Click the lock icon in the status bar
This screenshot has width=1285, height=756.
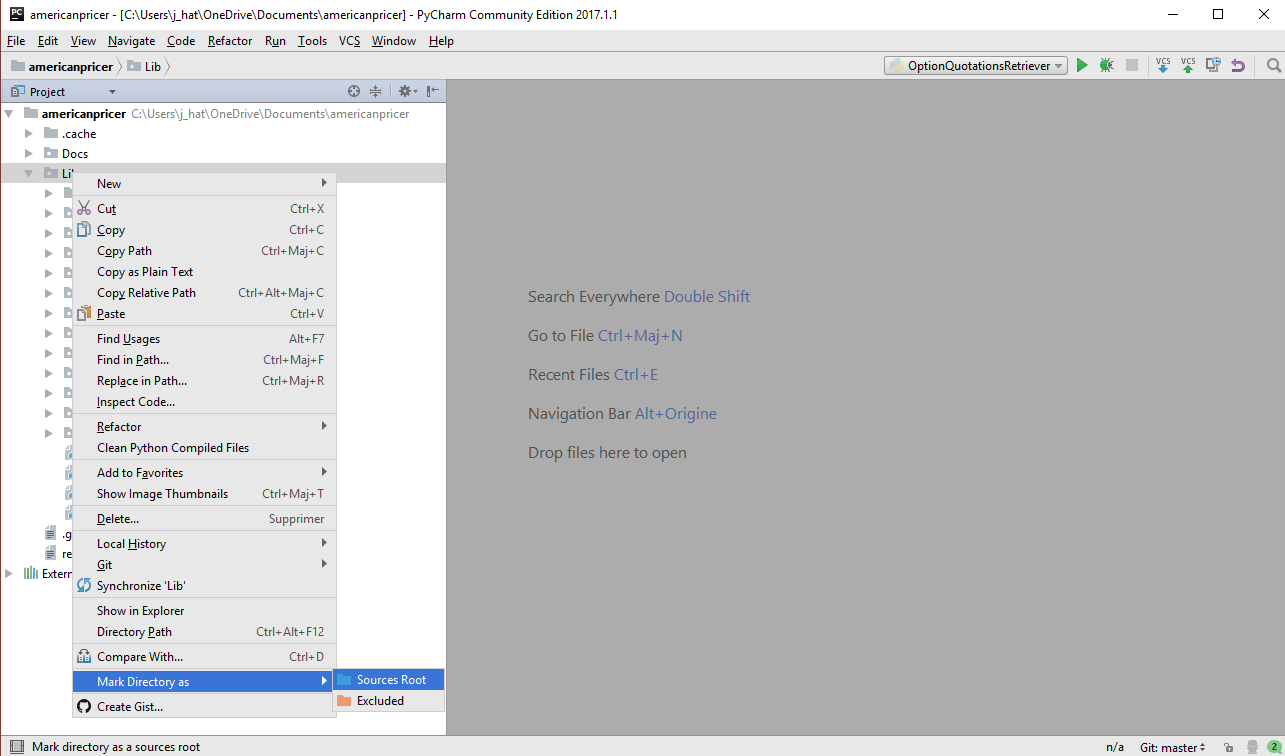coord(1227,747)
